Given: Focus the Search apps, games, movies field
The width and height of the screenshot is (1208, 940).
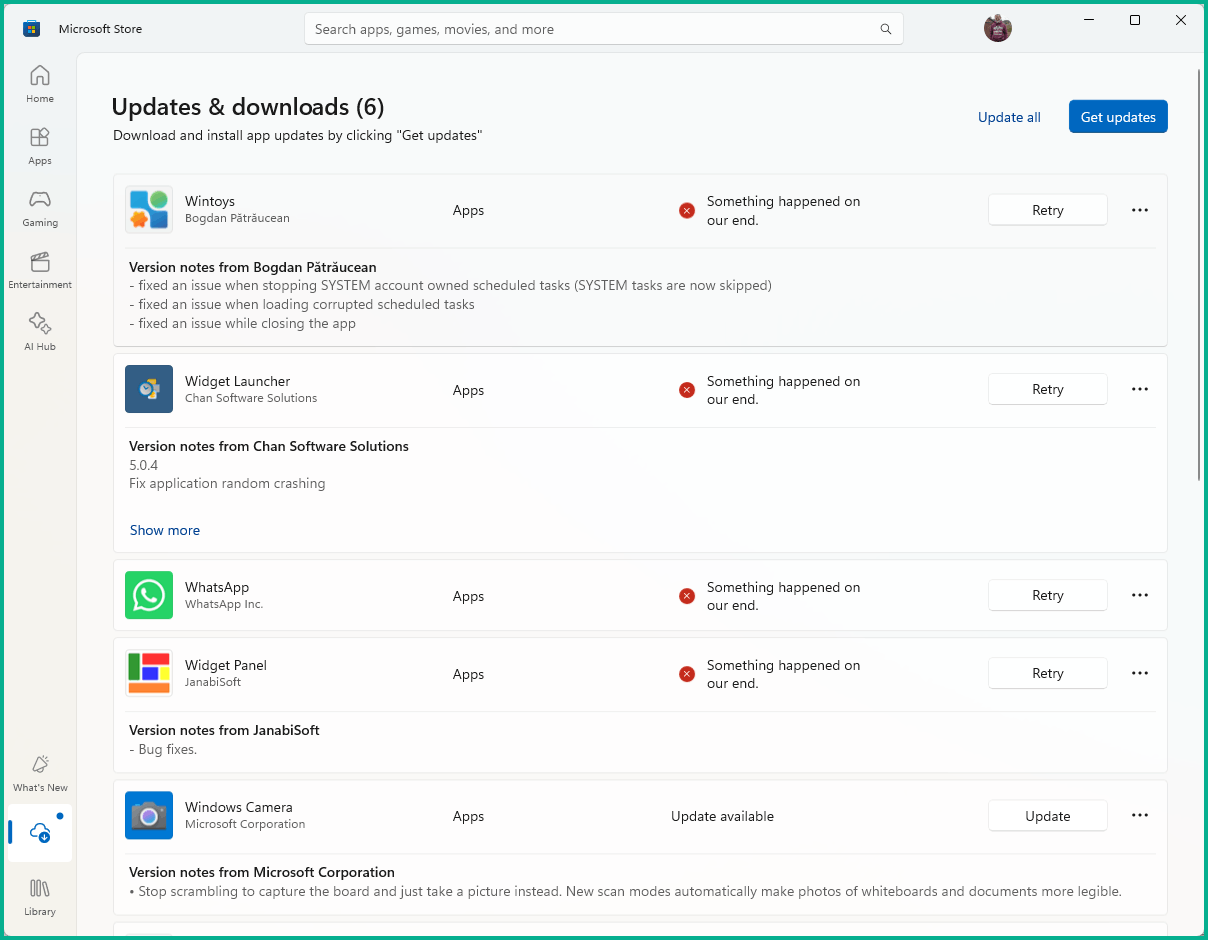Looking at the screenshot, I should click(x=603, y=29).
